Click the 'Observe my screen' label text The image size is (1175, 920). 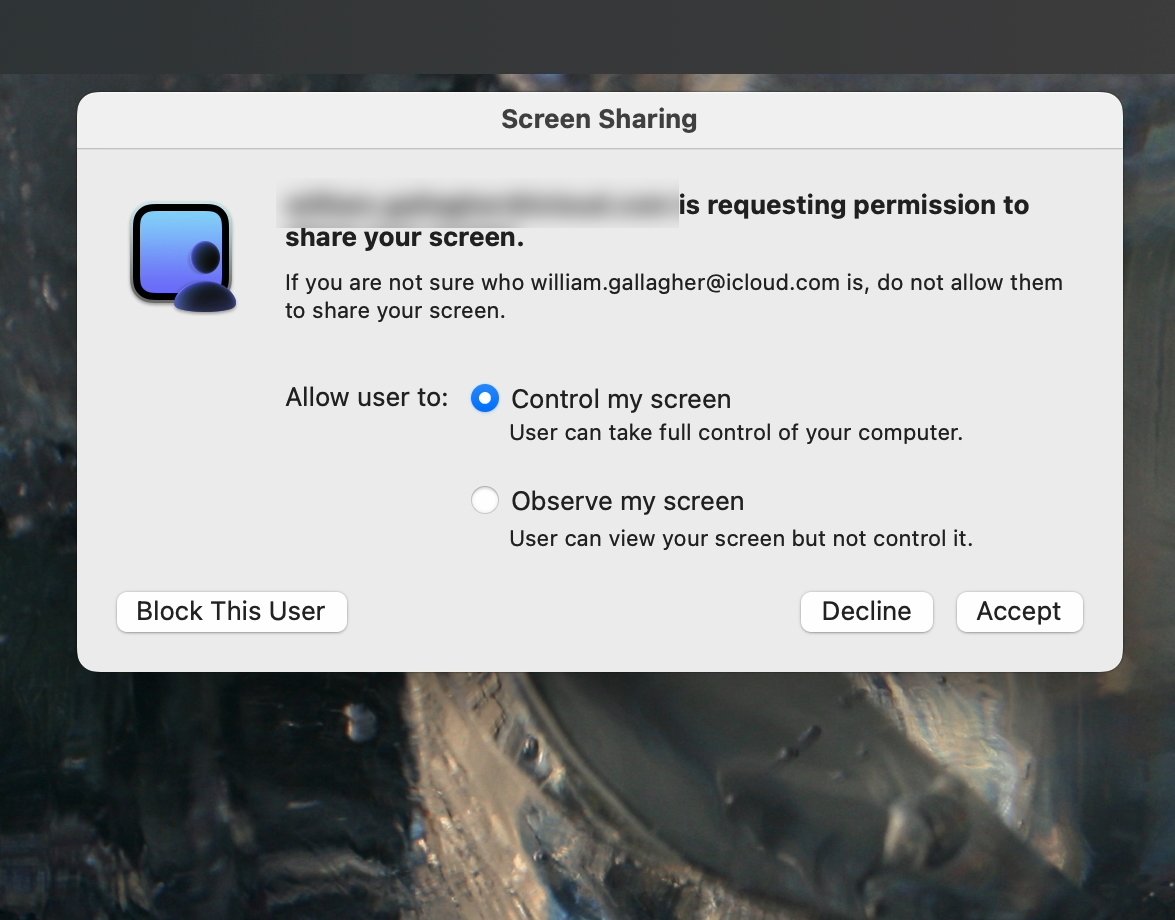[627, 501]
